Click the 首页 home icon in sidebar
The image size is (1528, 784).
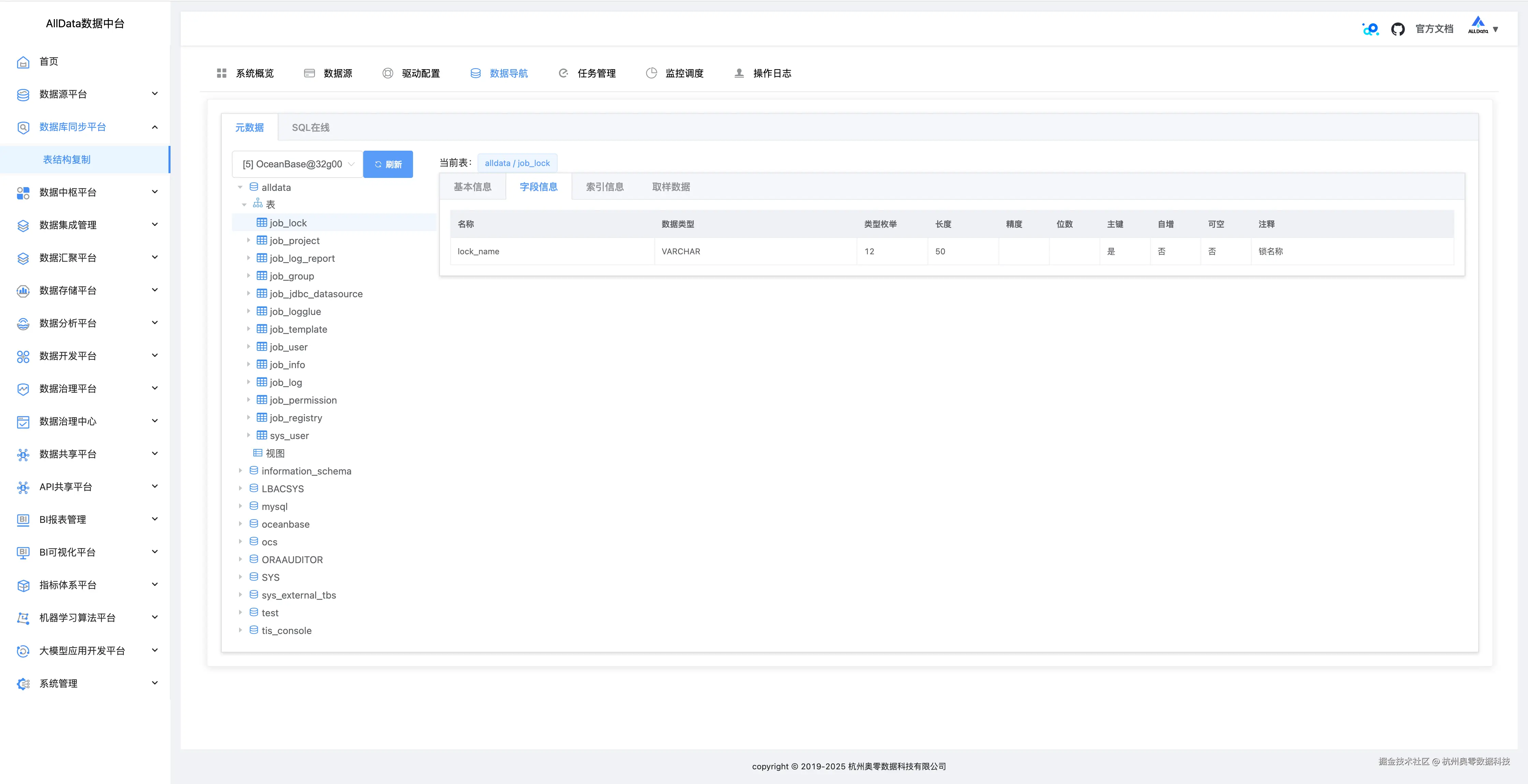[x=23, y=62]
